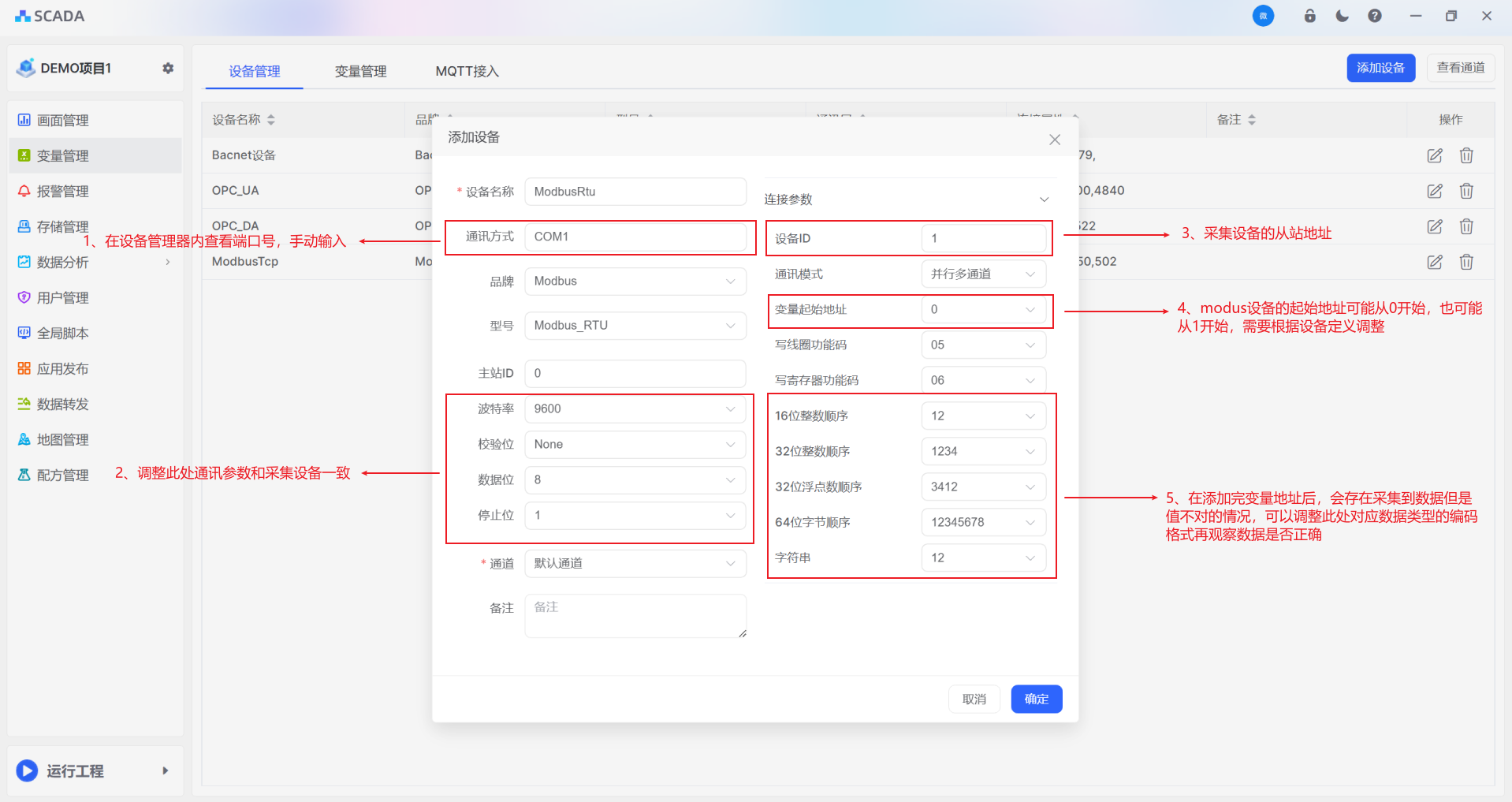Switch to the MQTT接入 tab
The width and height of the screenshot is (1512, 802).
[x=467, y=71]
